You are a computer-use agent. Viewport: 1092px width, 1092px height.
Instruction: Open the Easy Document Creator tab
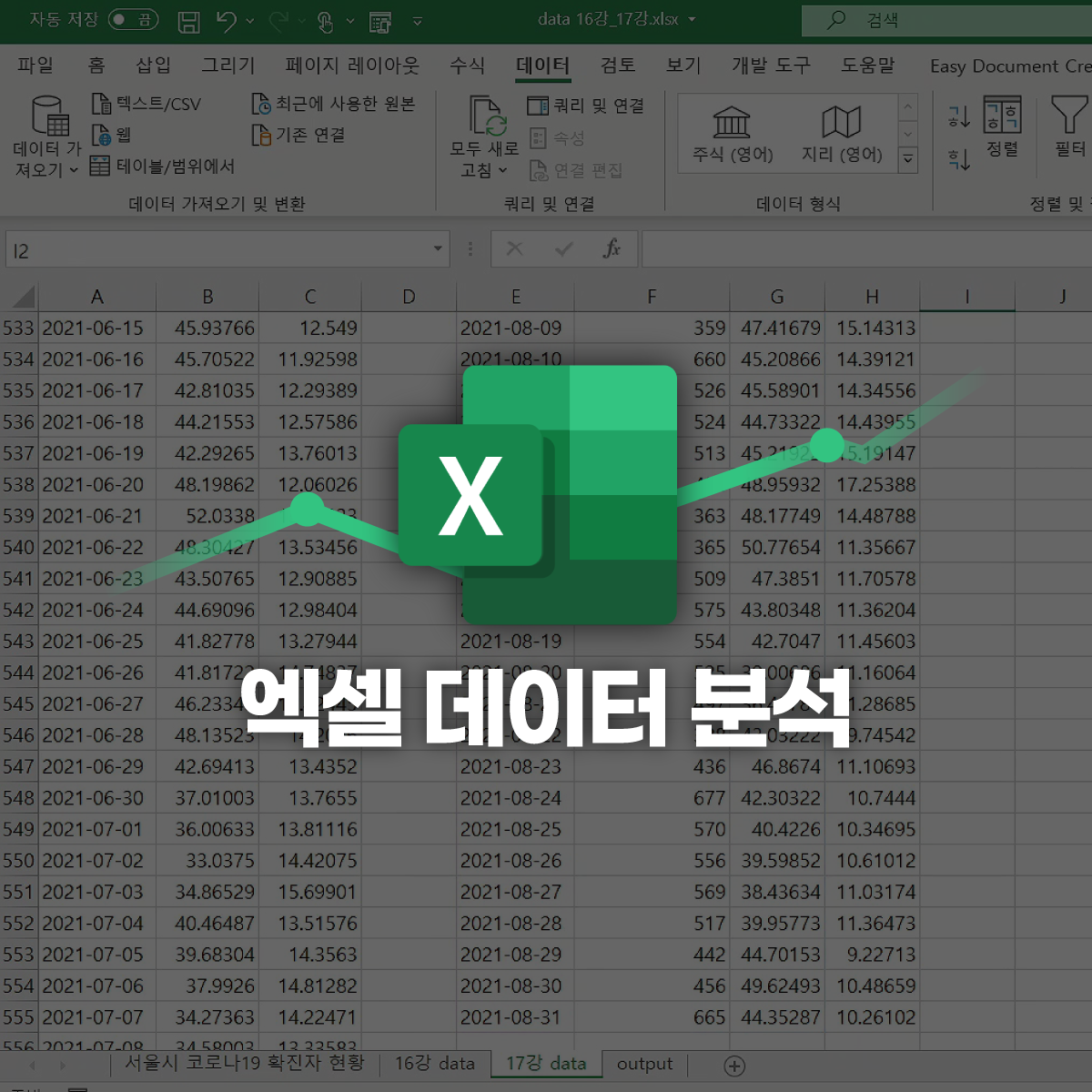[x=1010, y=66]
